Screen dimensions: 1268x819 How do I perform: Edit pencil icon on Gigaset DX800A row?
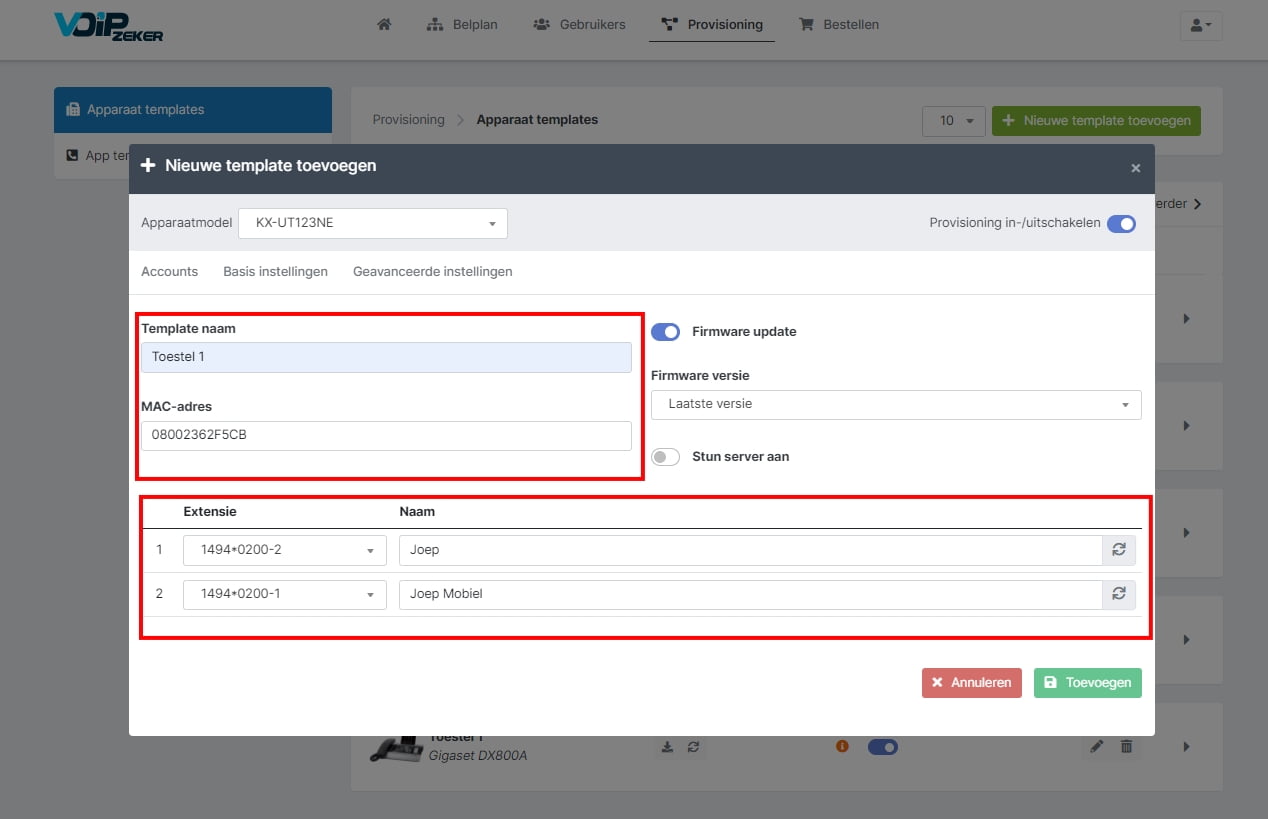click(1097, 747)
